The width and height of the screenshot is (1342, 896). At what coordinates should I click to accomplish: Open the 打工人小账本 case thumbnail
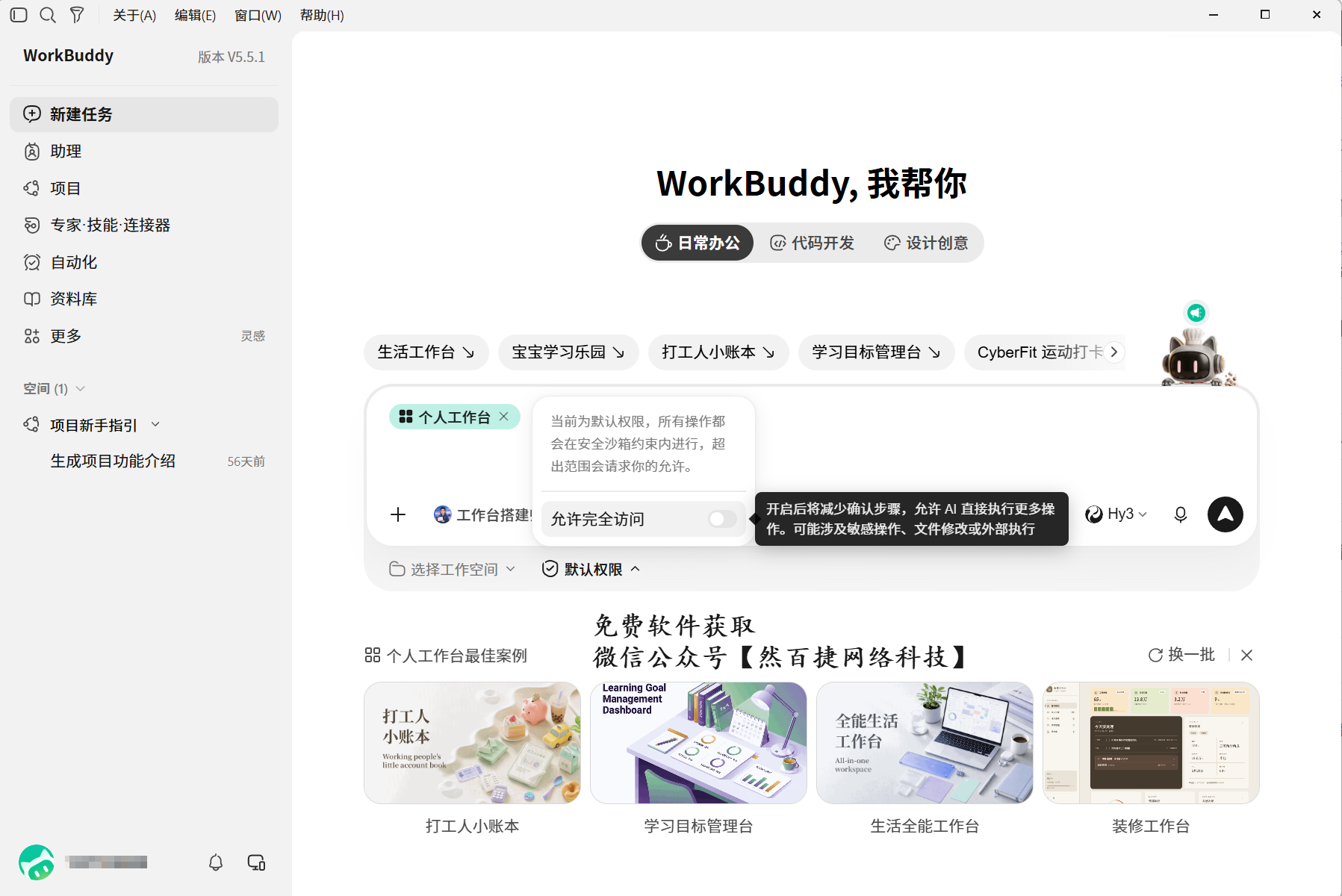tap(472, 743)
